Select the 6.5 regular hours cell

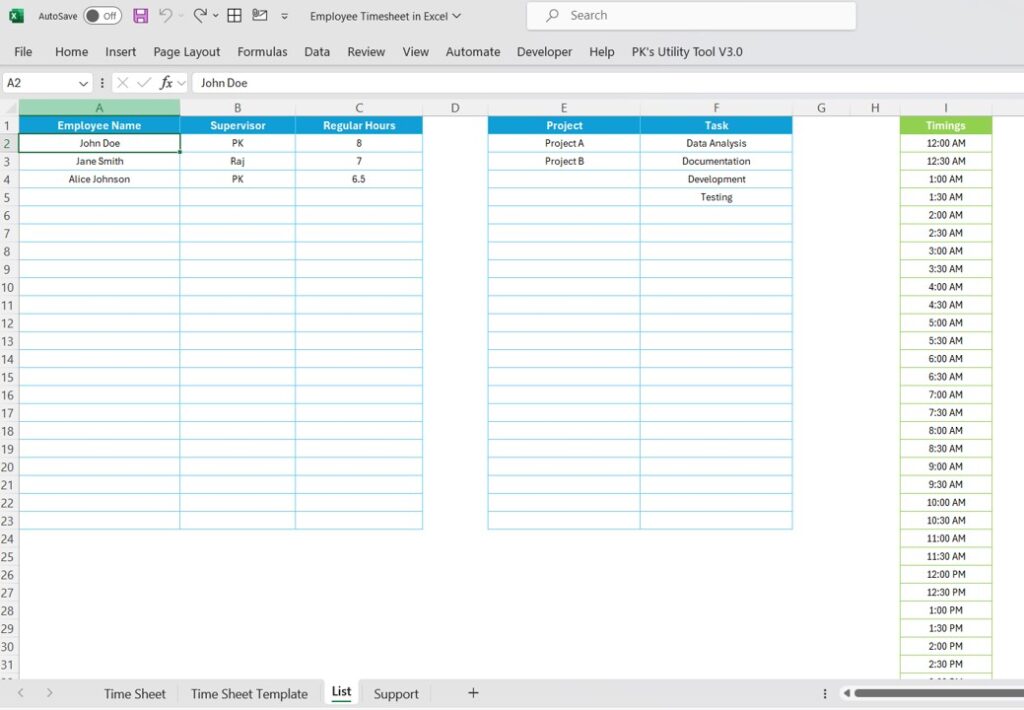click(359, 179)
